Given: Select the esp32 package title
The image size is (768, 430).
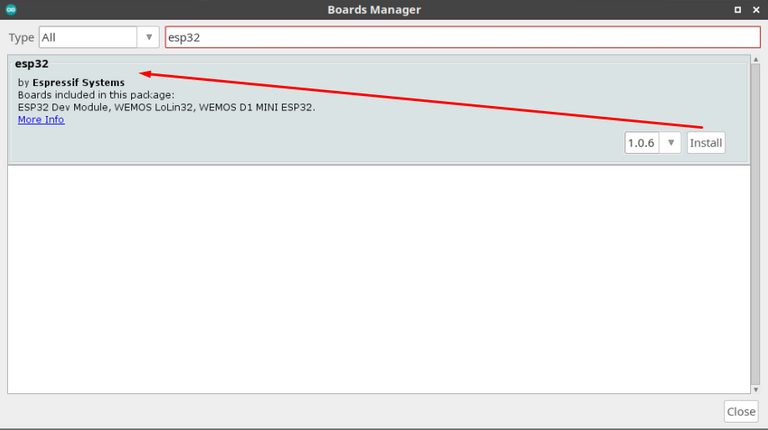Looking at the screenshot, I should click(32, 64).
